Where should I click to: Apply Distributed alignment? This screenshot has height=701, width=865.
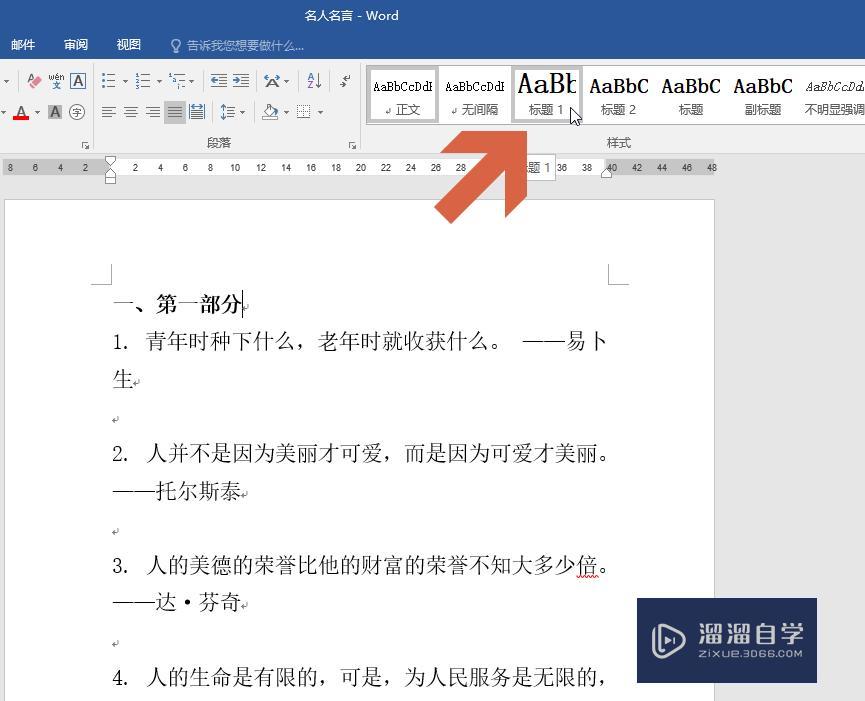[197, 112]
